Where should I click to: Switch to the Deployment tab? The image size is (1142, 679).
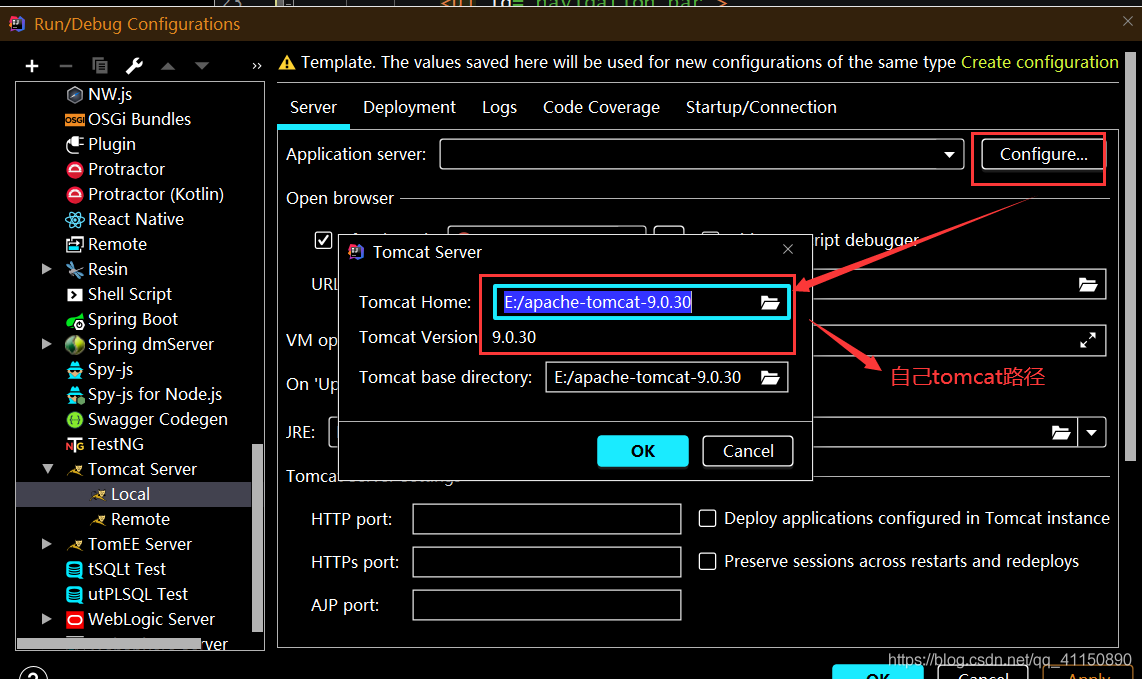[409, 108]
